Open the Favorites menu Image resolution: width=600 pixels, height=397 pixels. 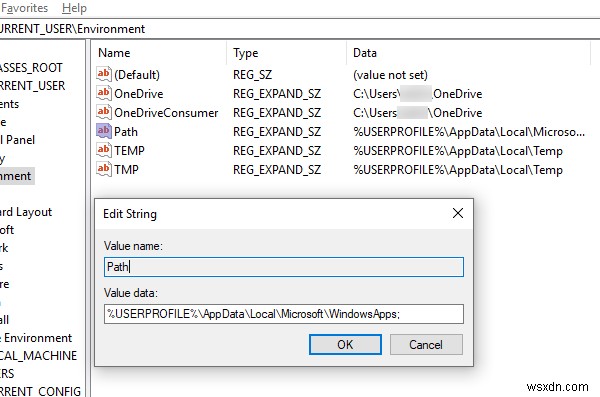click(24, 8)
